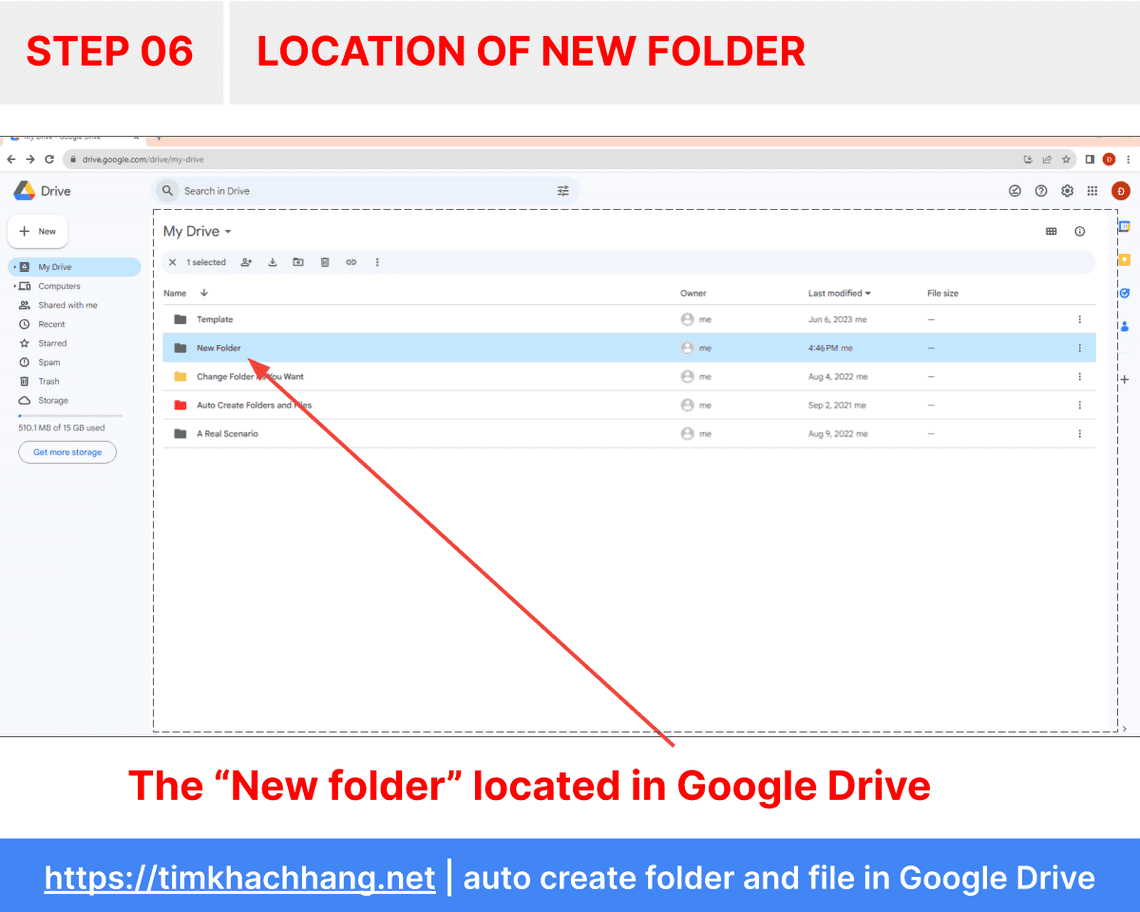Open more options for the New Folder row

click(x=1079, y=348)
